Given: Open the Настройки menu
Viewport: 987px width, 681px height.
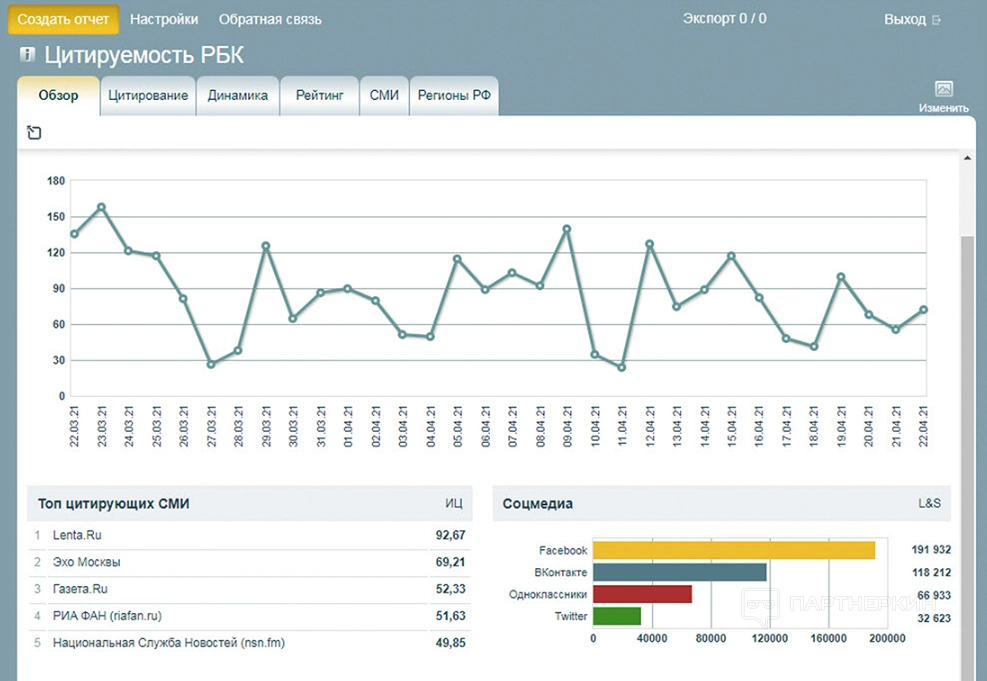Looking at the screenshot, I should point(164,19).
